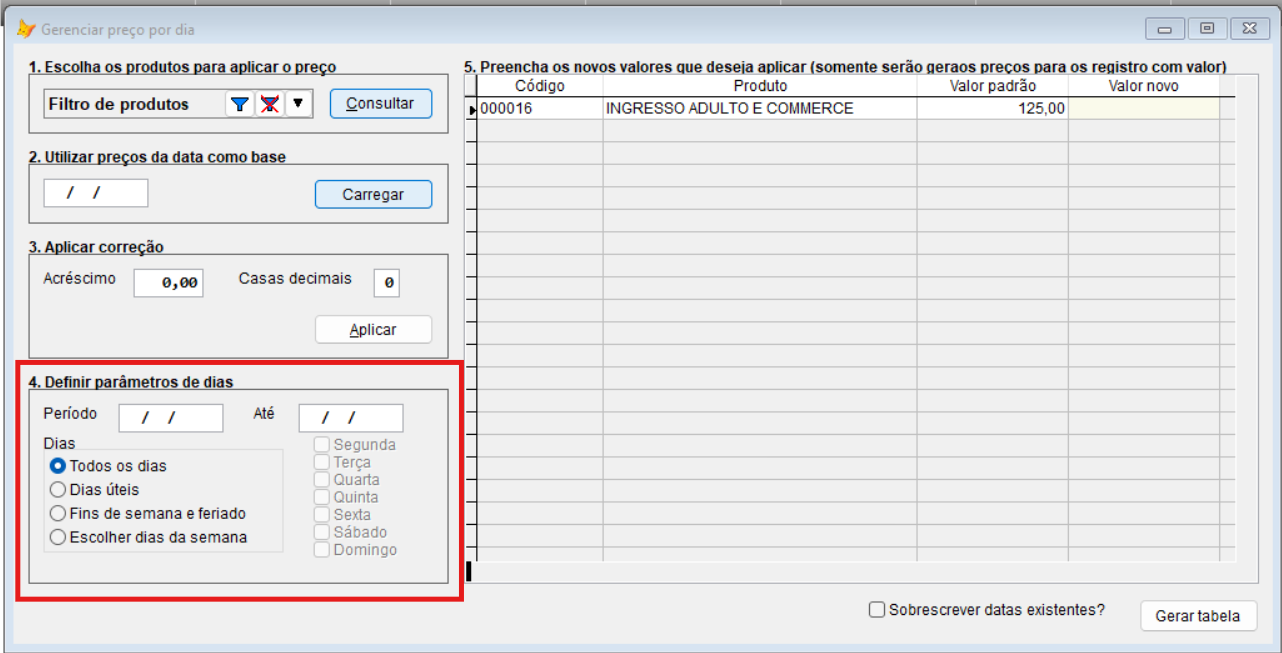Click the blue filter funnel icon
Image resolution: width=1282 pixels, height=653 pixels.
[x=240, y=104]
